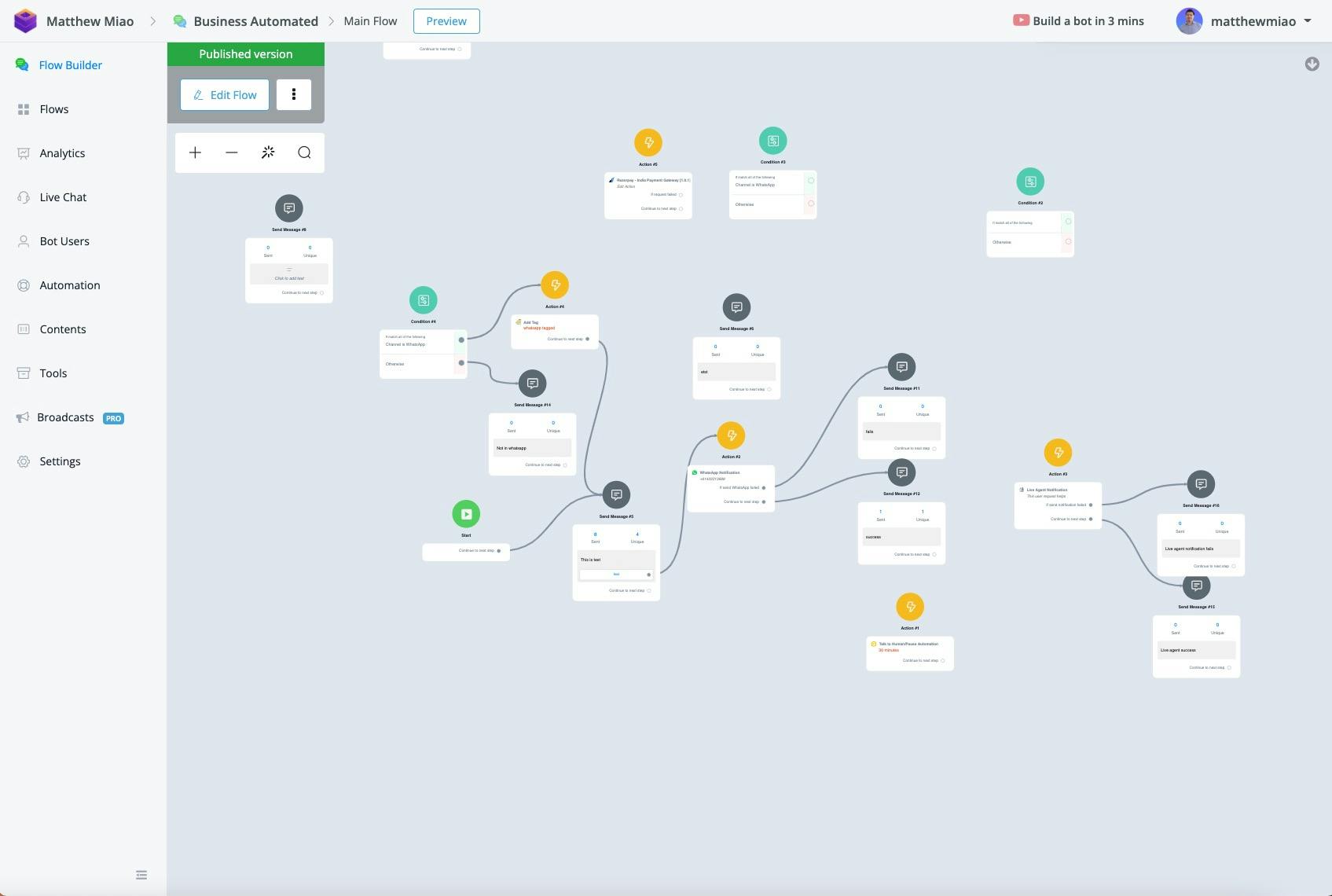
Task: Select the Send Message #6 node icon
Action: point(736,307)
